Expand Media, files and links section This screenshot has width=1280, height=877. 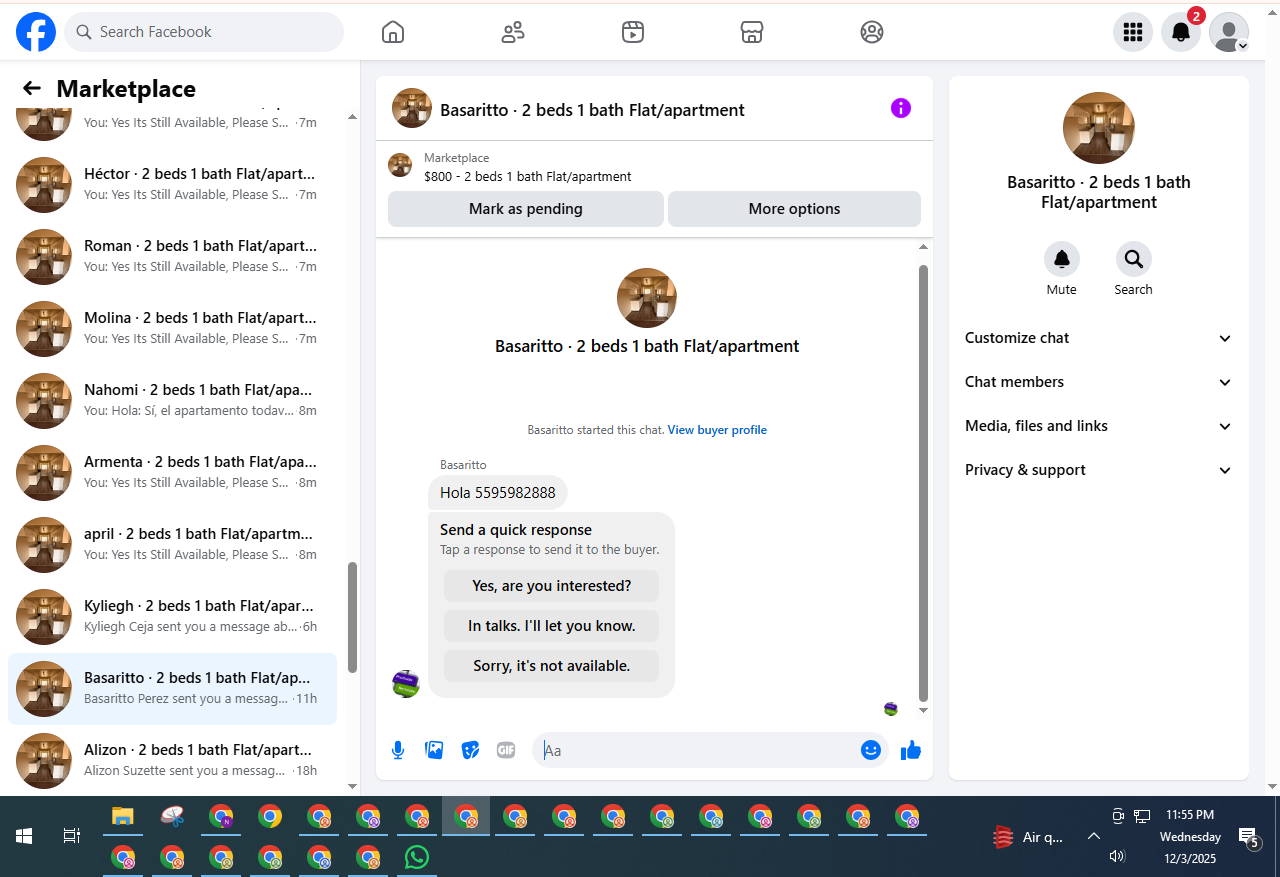point(1099,426)
